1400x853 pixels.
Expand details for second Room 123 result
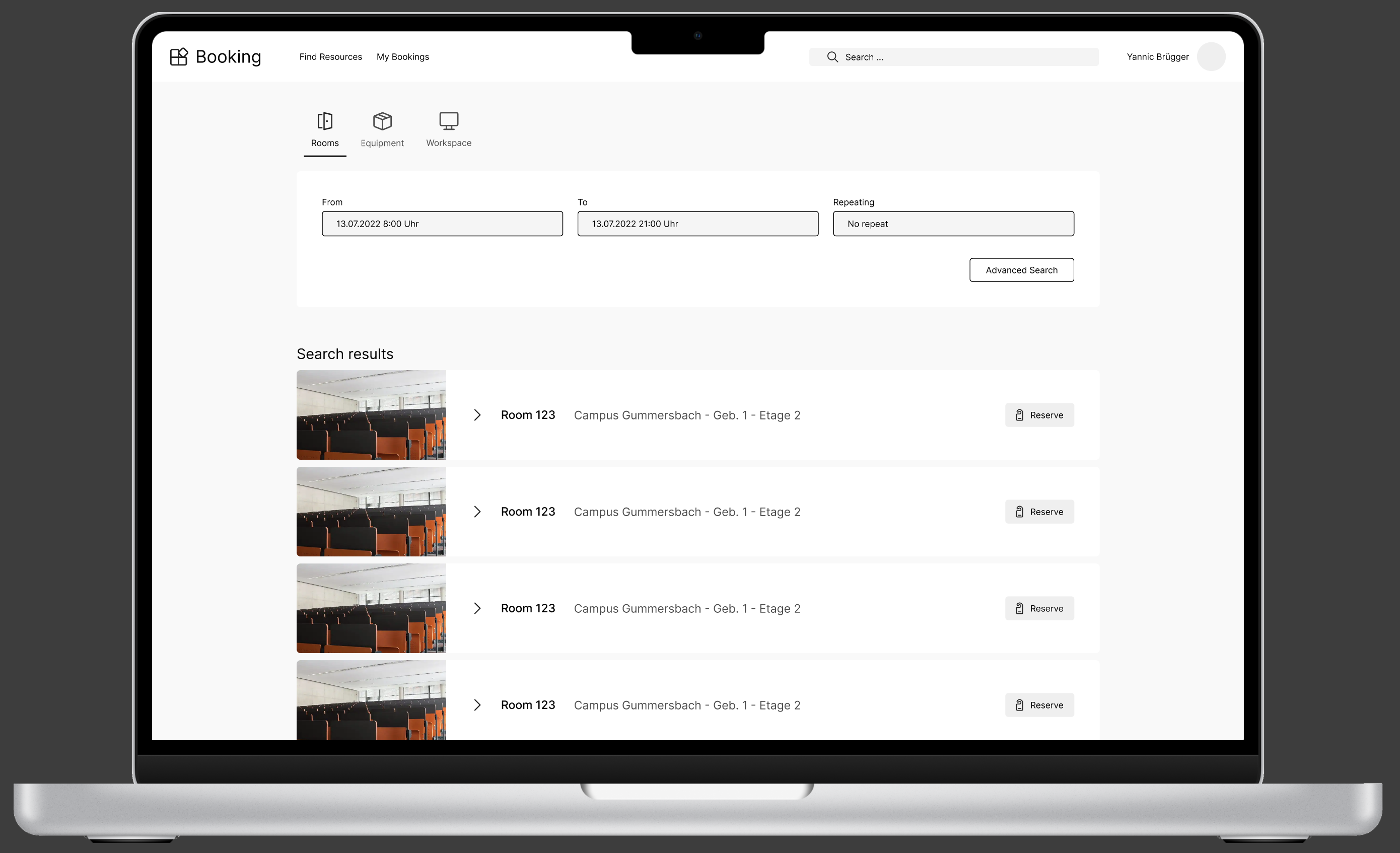click(x=476, y=511)
